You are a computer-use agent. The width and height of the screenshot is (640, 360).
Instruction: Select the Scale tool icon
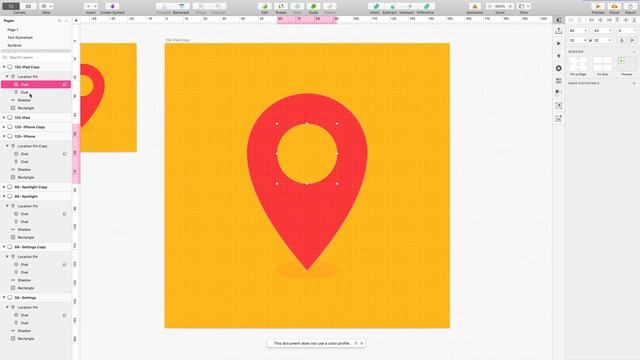(313, 7)
